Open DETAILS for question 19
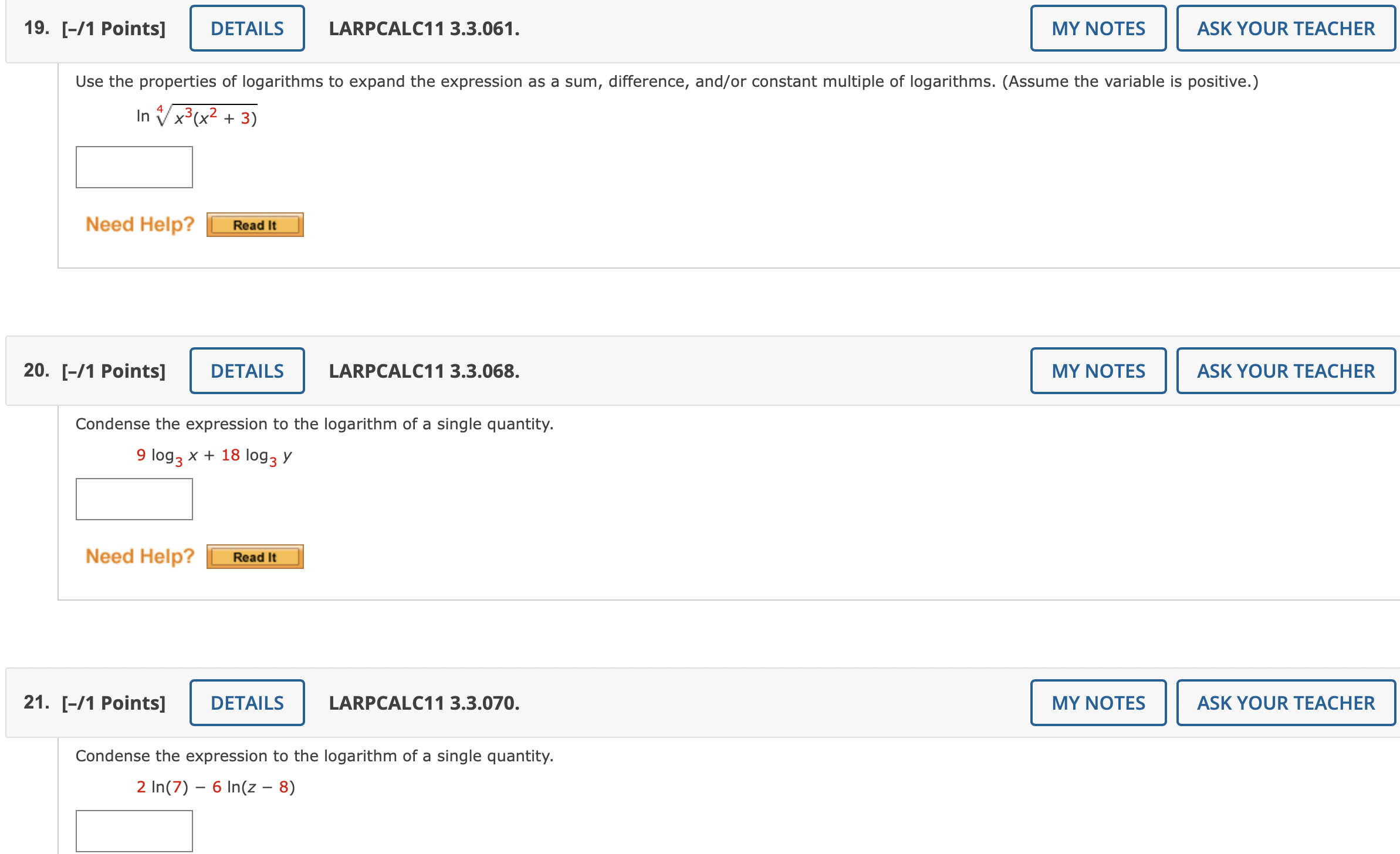 pos(247,28)
